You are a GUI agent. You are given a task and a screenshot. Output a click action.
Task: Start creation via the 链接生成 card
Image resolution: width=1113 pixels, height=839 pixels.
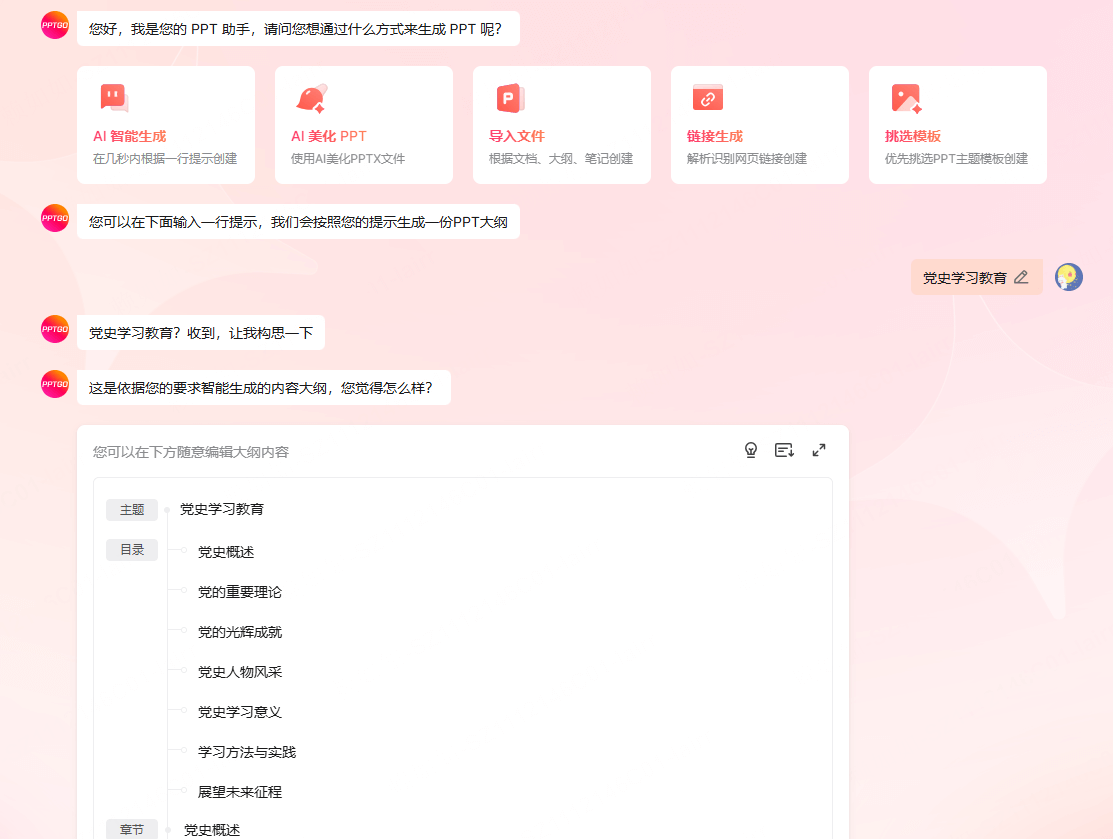click(x=760, y=125)
